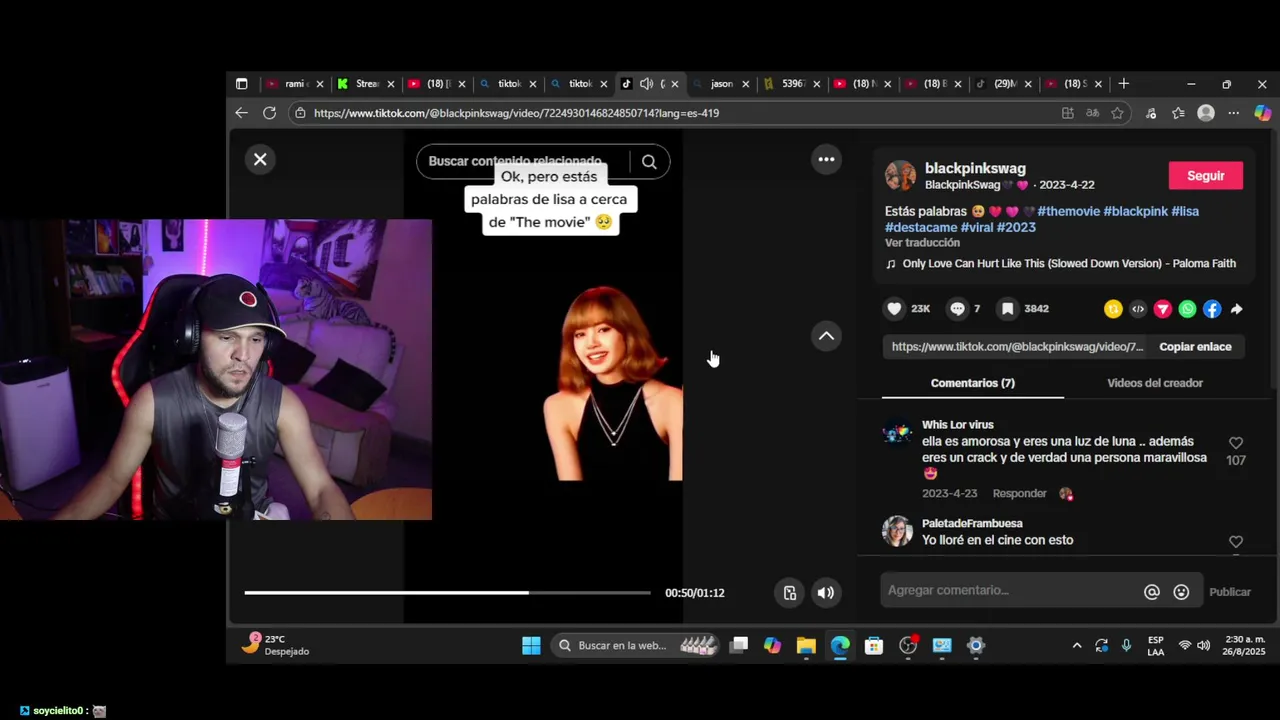Open Edge tab actions menu
The image size is (1280, 720).
[241, 84]
